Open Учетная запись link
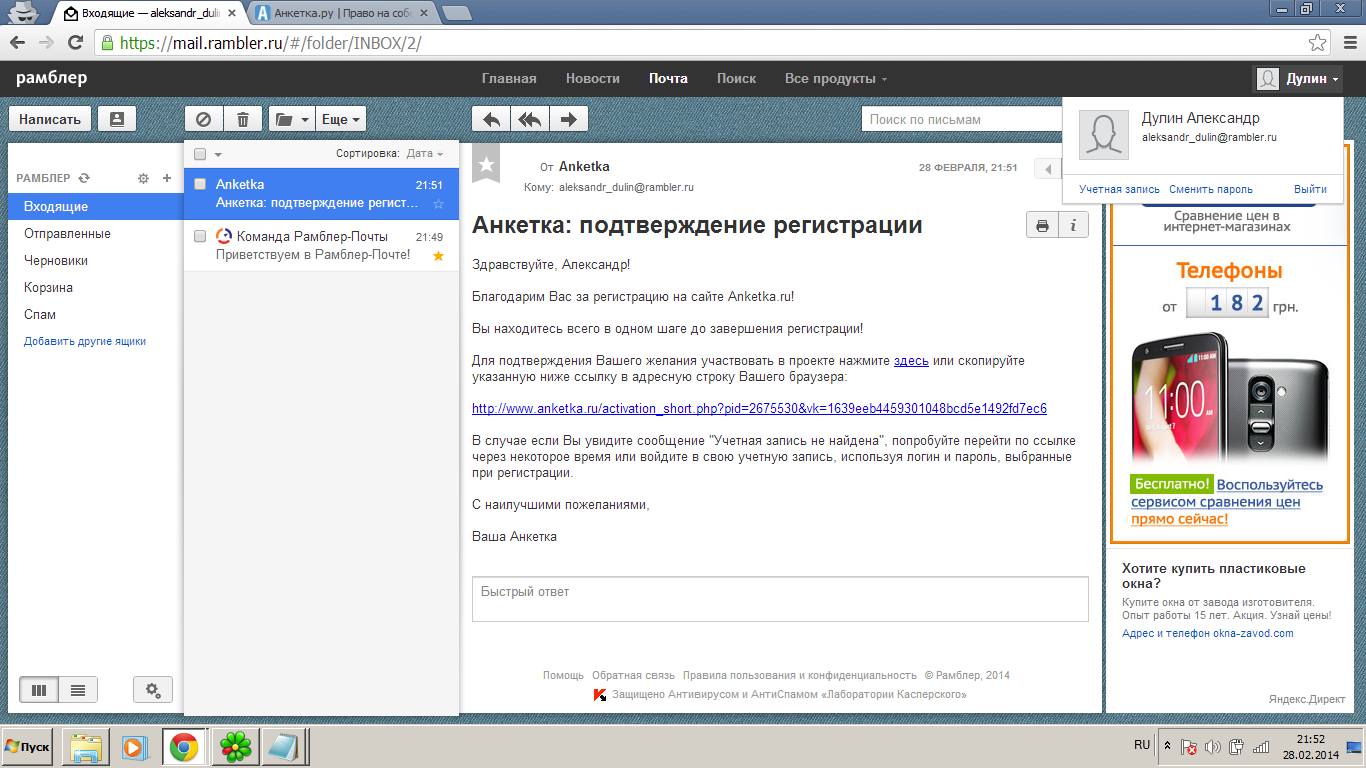Image resolution: width=1366 pixels, height=768 pixels. [1119, 189]
